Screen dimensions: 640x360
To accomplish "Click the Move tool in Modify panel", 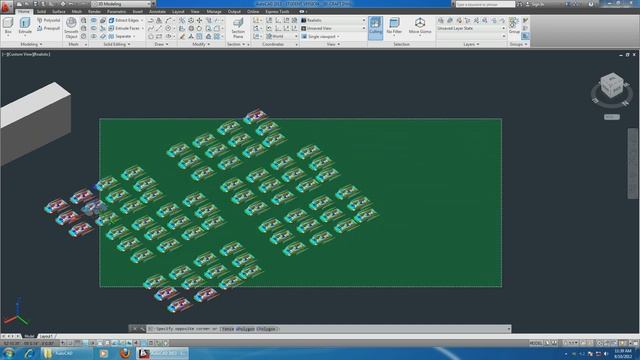I will click(x=200, y=20).
